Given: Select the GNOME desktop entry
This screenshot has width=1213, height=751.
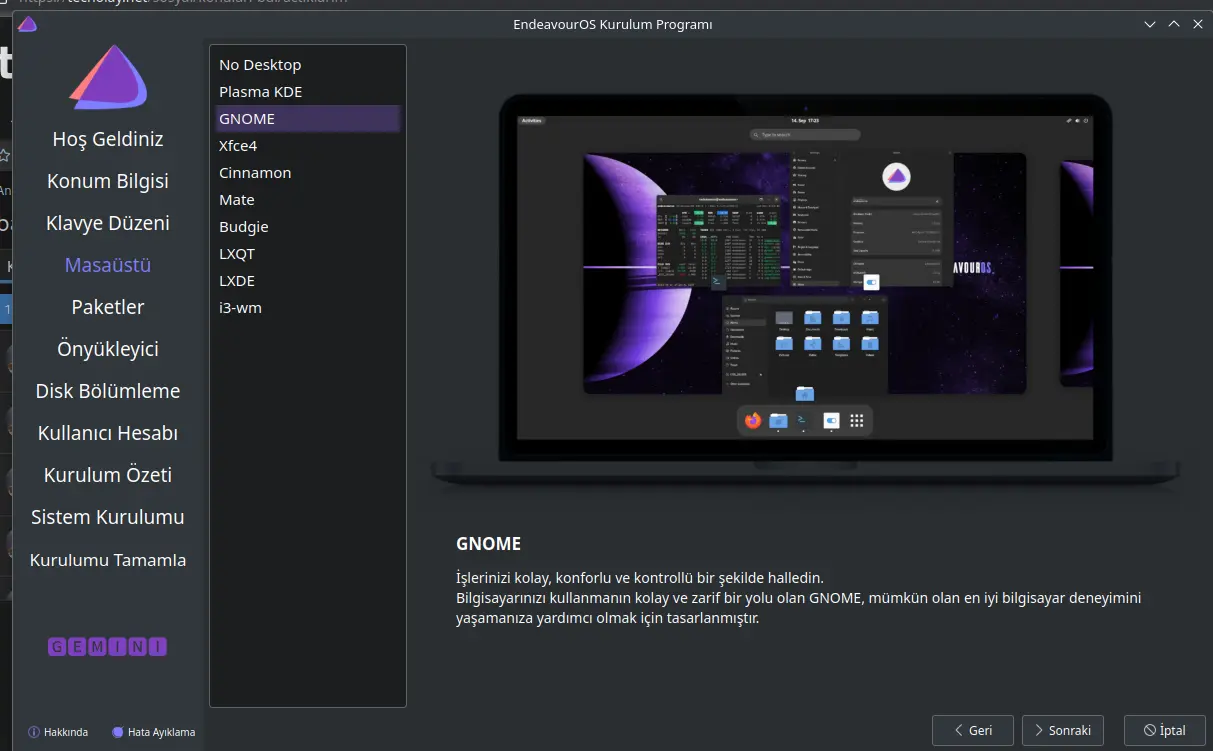Looking at the screenshot, I should 308,118.
